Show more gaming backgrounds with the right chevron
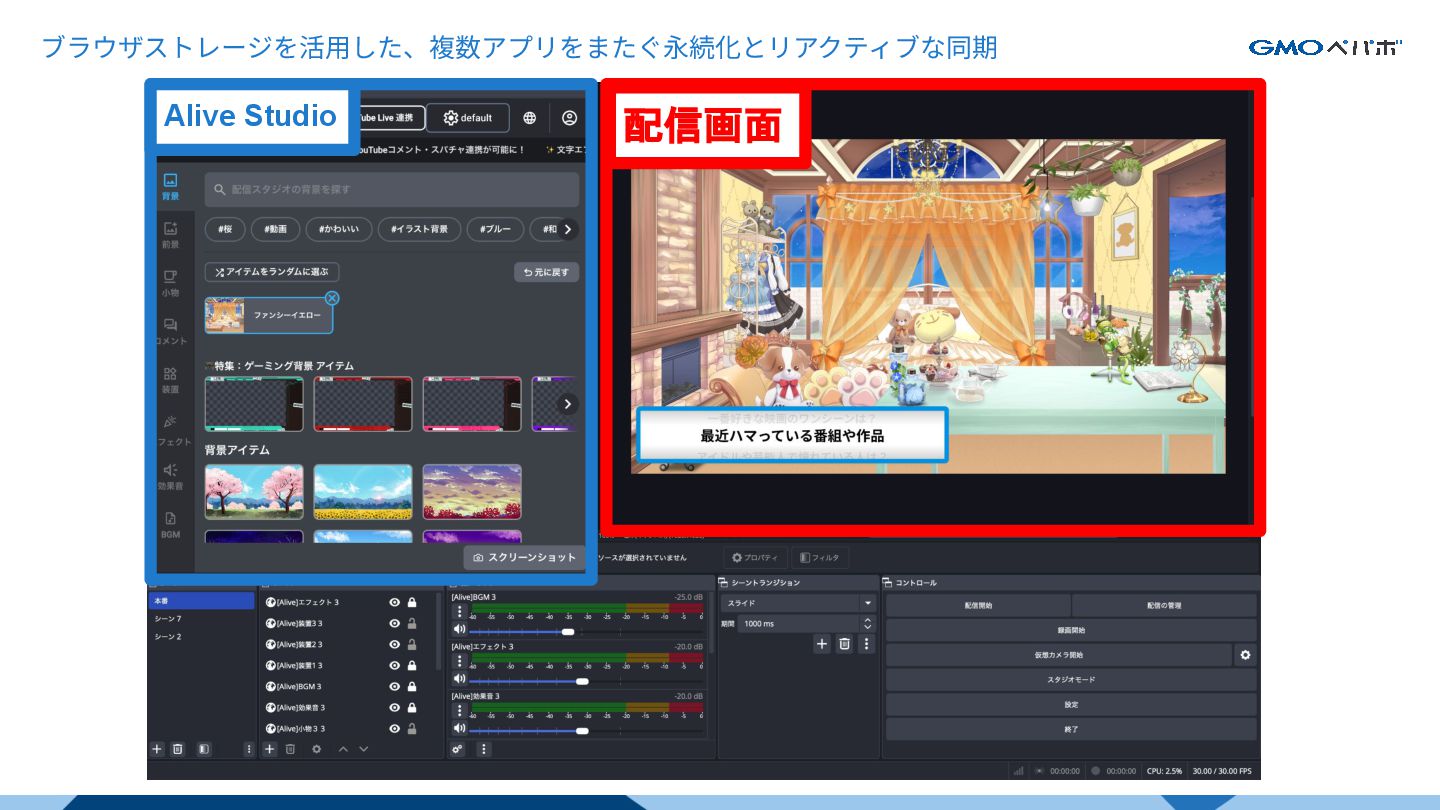 tap(568, 404)
